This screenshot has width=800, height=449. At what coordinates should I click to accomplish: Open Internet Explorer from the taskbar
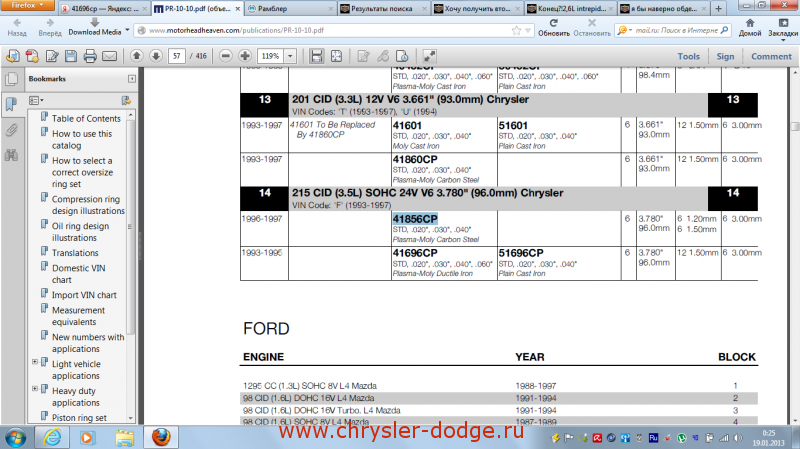click(x=52, y=437)
